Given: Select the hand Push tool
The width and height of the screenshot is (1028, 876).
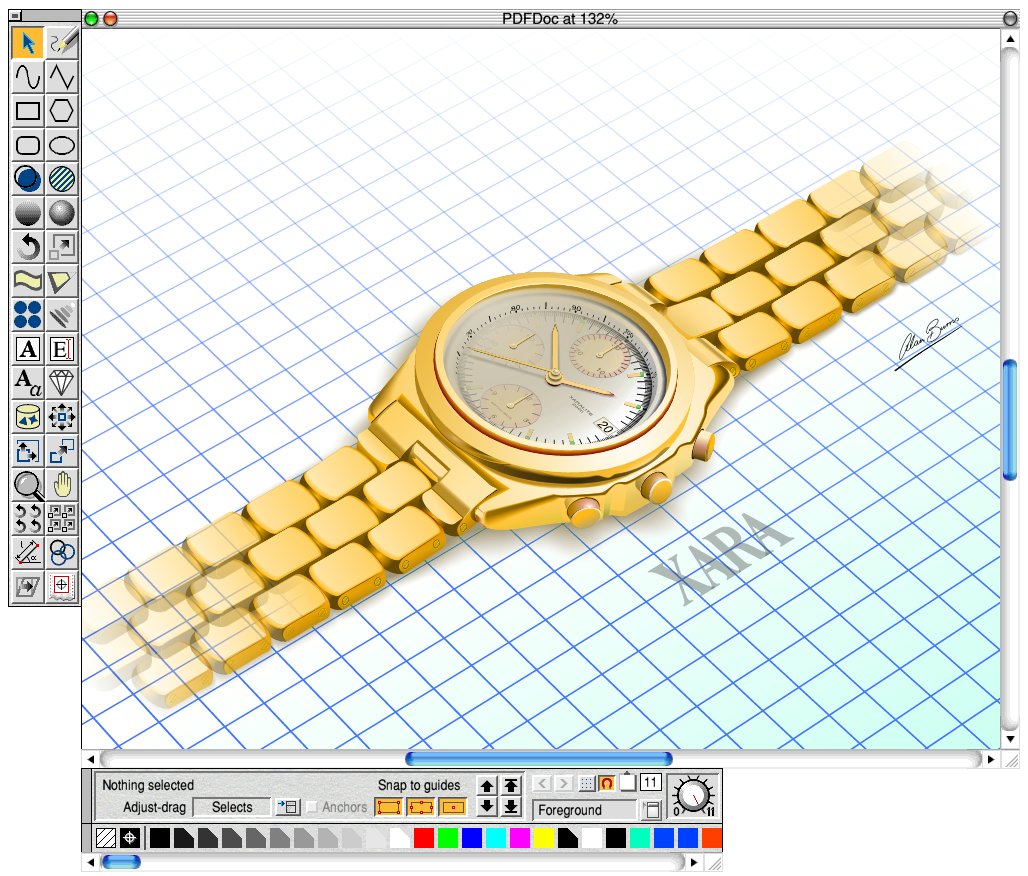Looking at the screenshot, I should [x=63, y=486].
